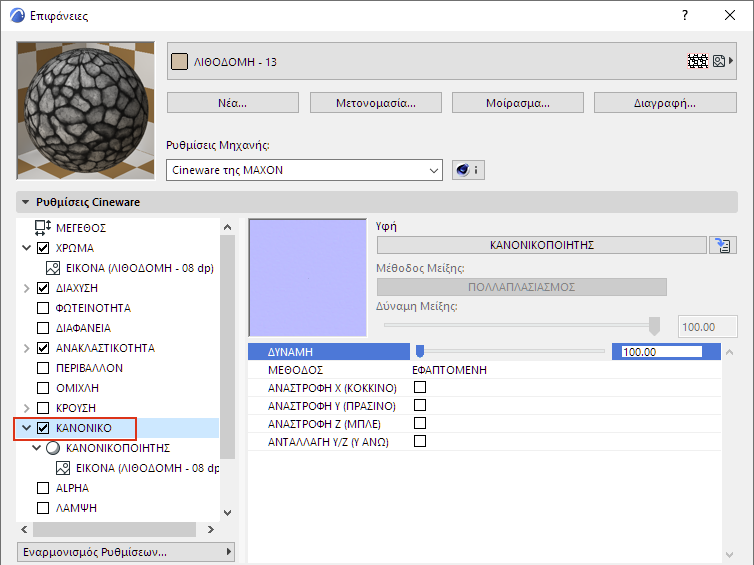Open surface list flyout arrow at right
Image resolution: width=754 pixels, height=565 pixels.
point(731,61)
